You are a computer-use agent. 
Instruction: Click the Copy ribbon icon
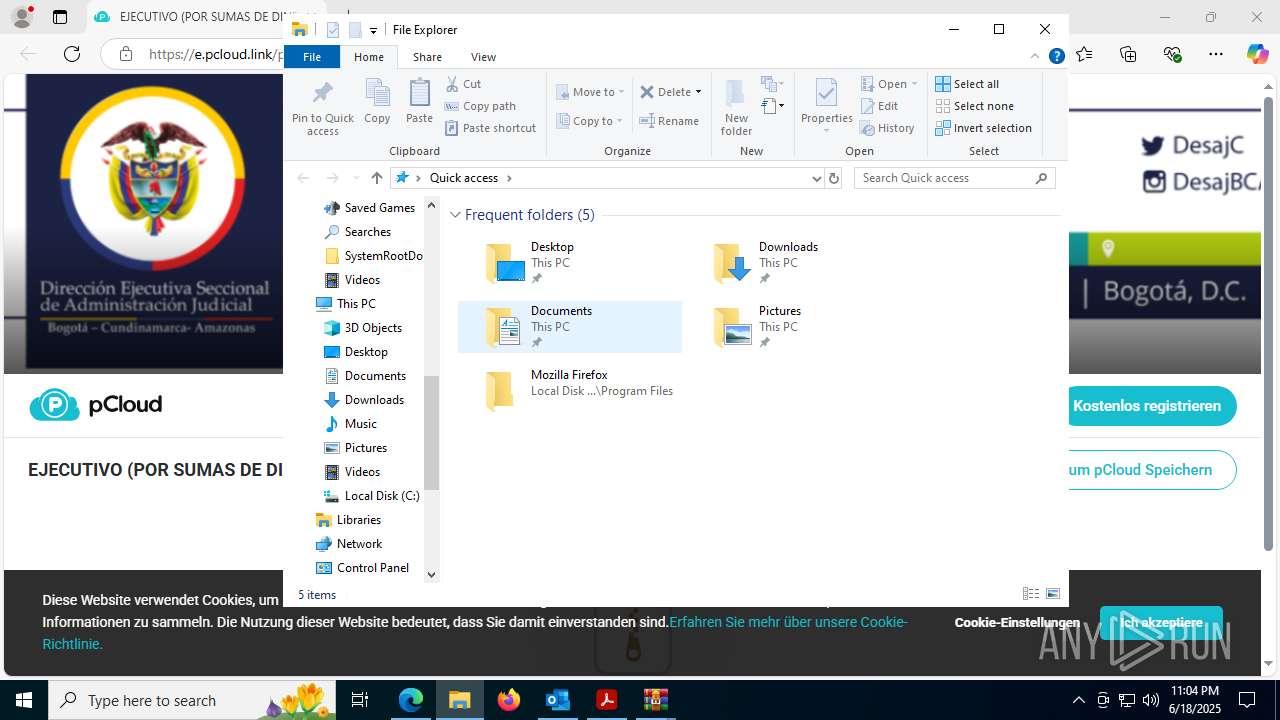(377, 102)
